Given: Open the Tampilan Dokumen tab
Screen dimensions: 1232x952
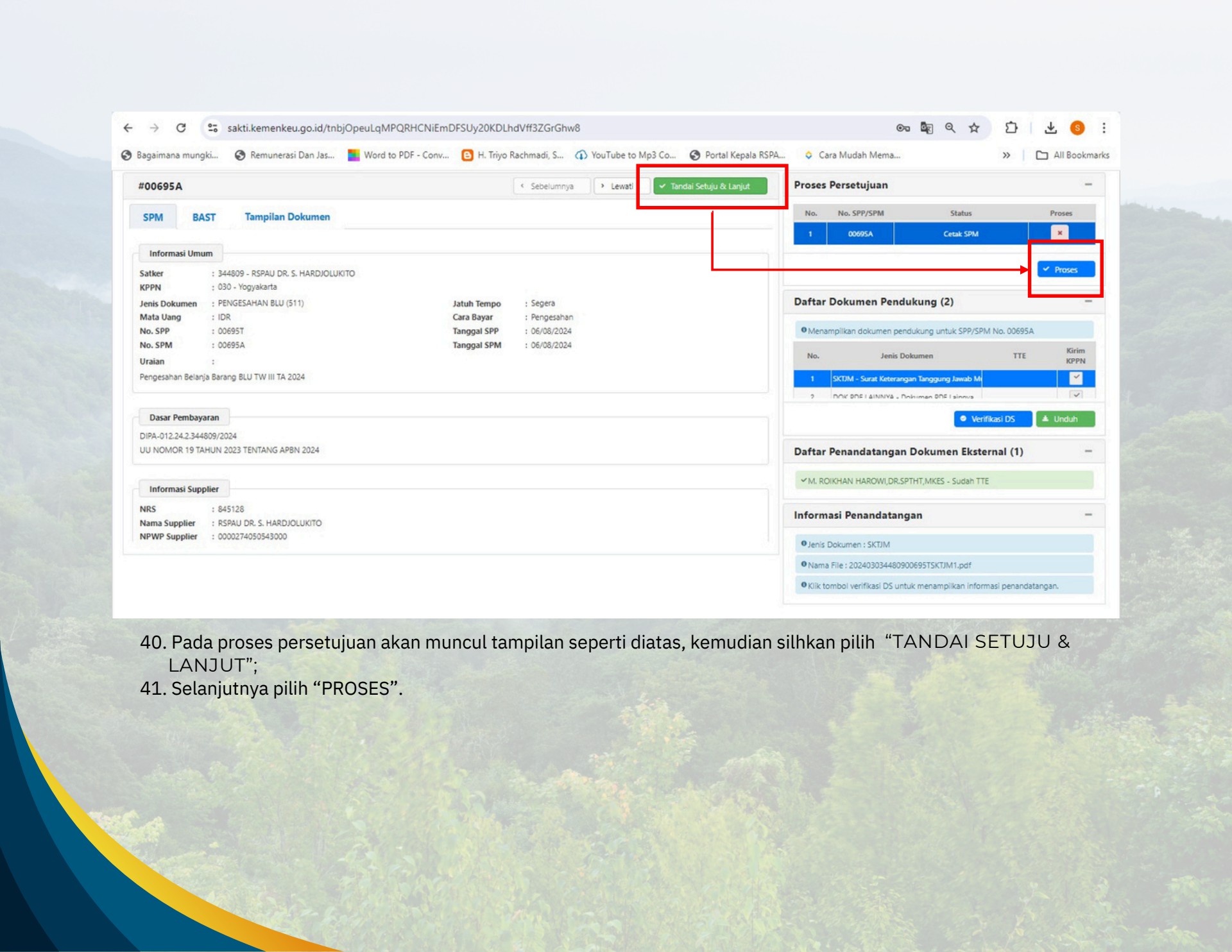Looking at the screenshot, I should tap(287, 217).
